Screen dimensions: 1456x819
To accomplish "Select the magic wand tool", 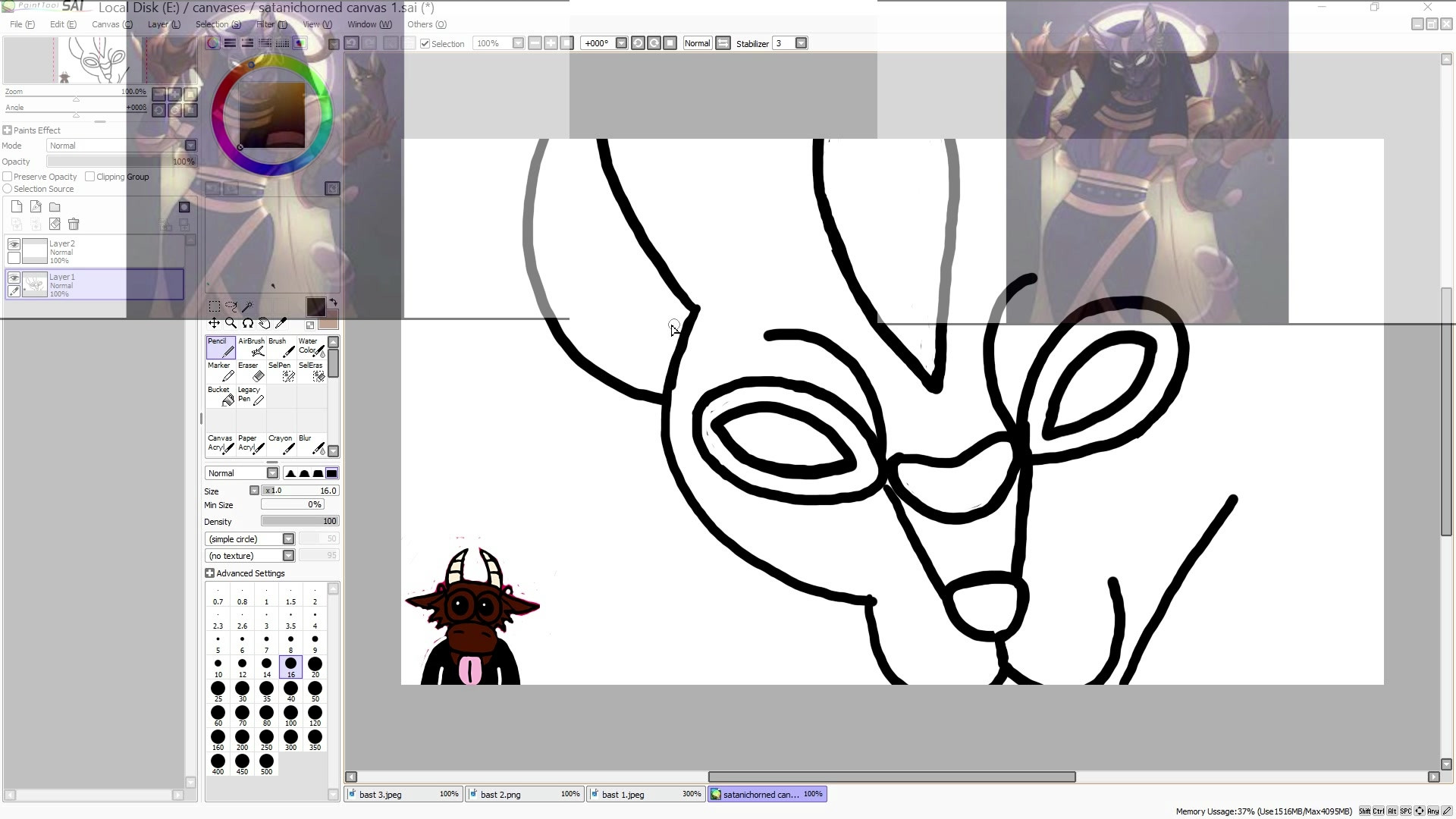I will point(248,306).
